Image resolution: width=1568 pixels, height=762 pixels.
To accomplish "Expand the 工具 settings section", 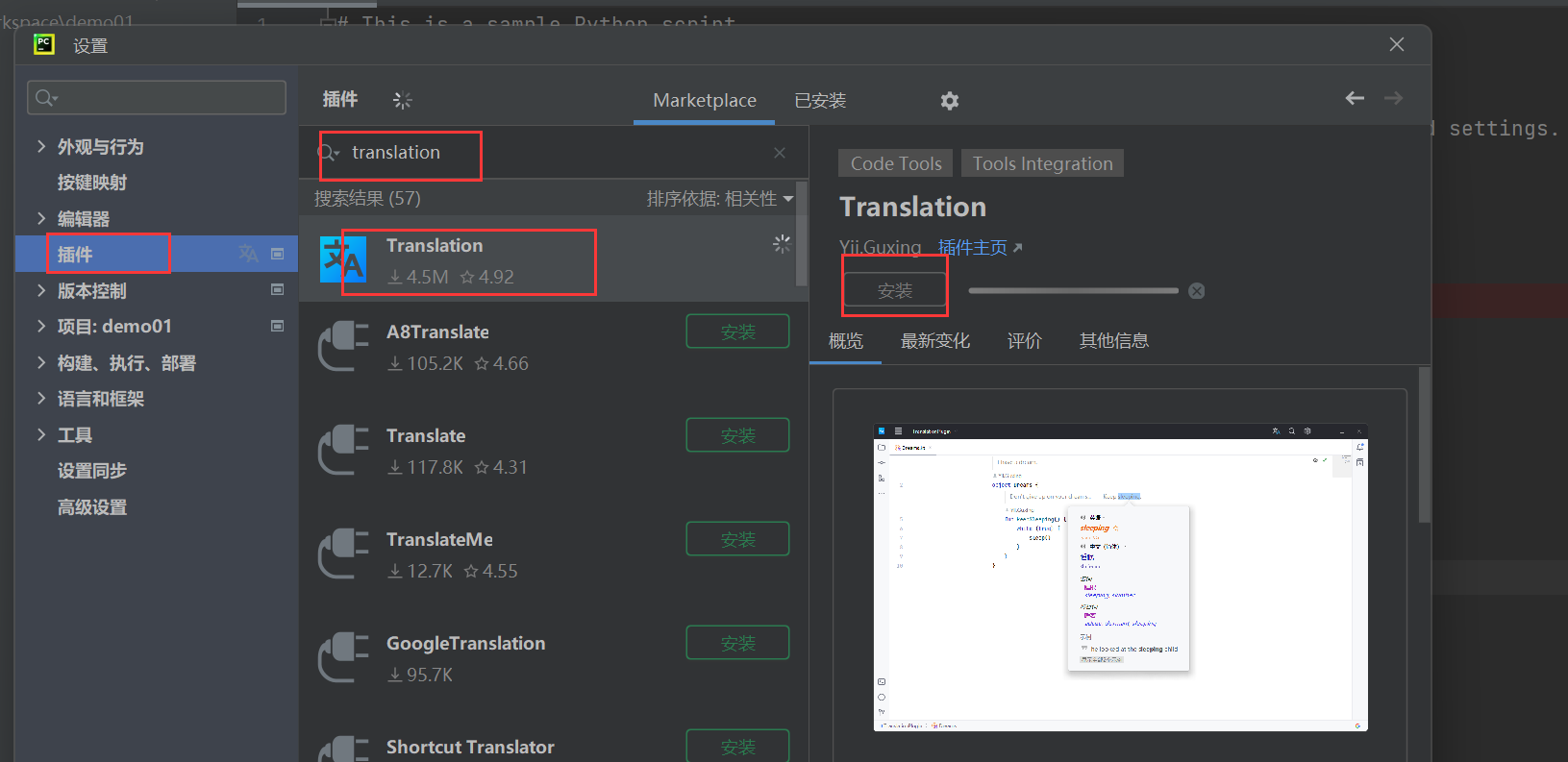I will (41, 434).
